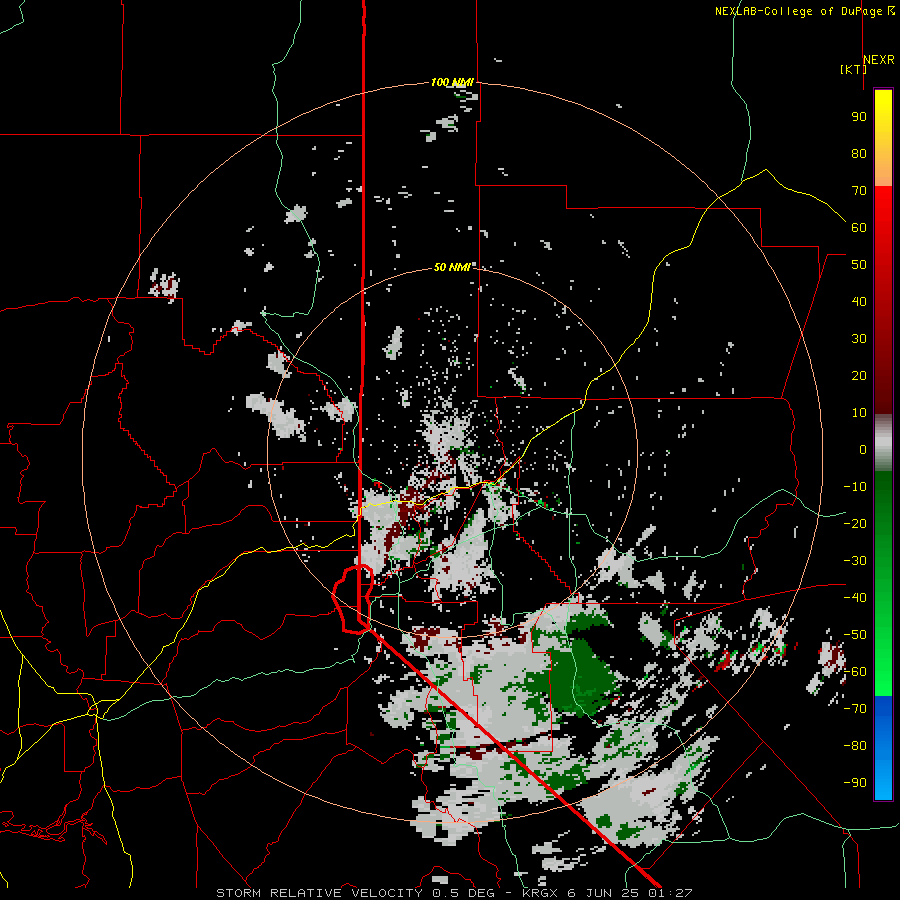Screen dimensions: 900x900
Task: Click the 70 value on the velocity scale
Action: coord(859,191)
